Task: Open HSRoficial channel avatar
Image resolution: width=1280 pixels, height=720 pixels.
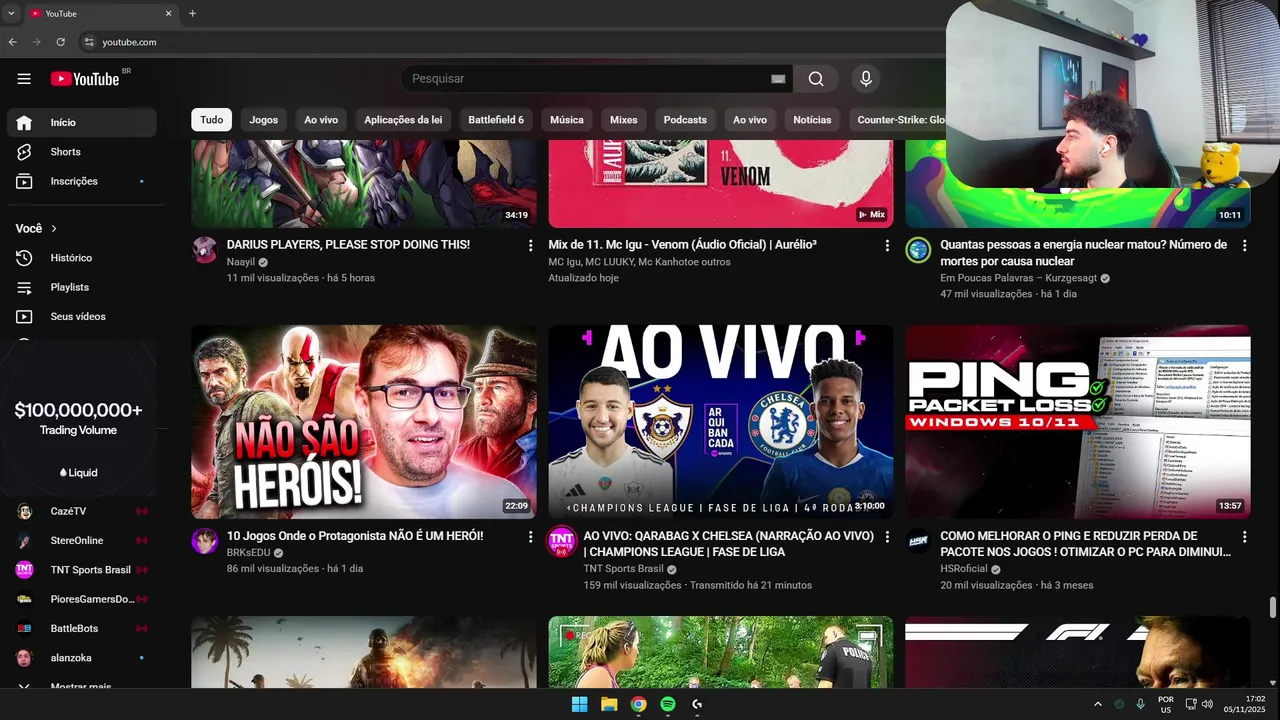Action: pos(918,541)
